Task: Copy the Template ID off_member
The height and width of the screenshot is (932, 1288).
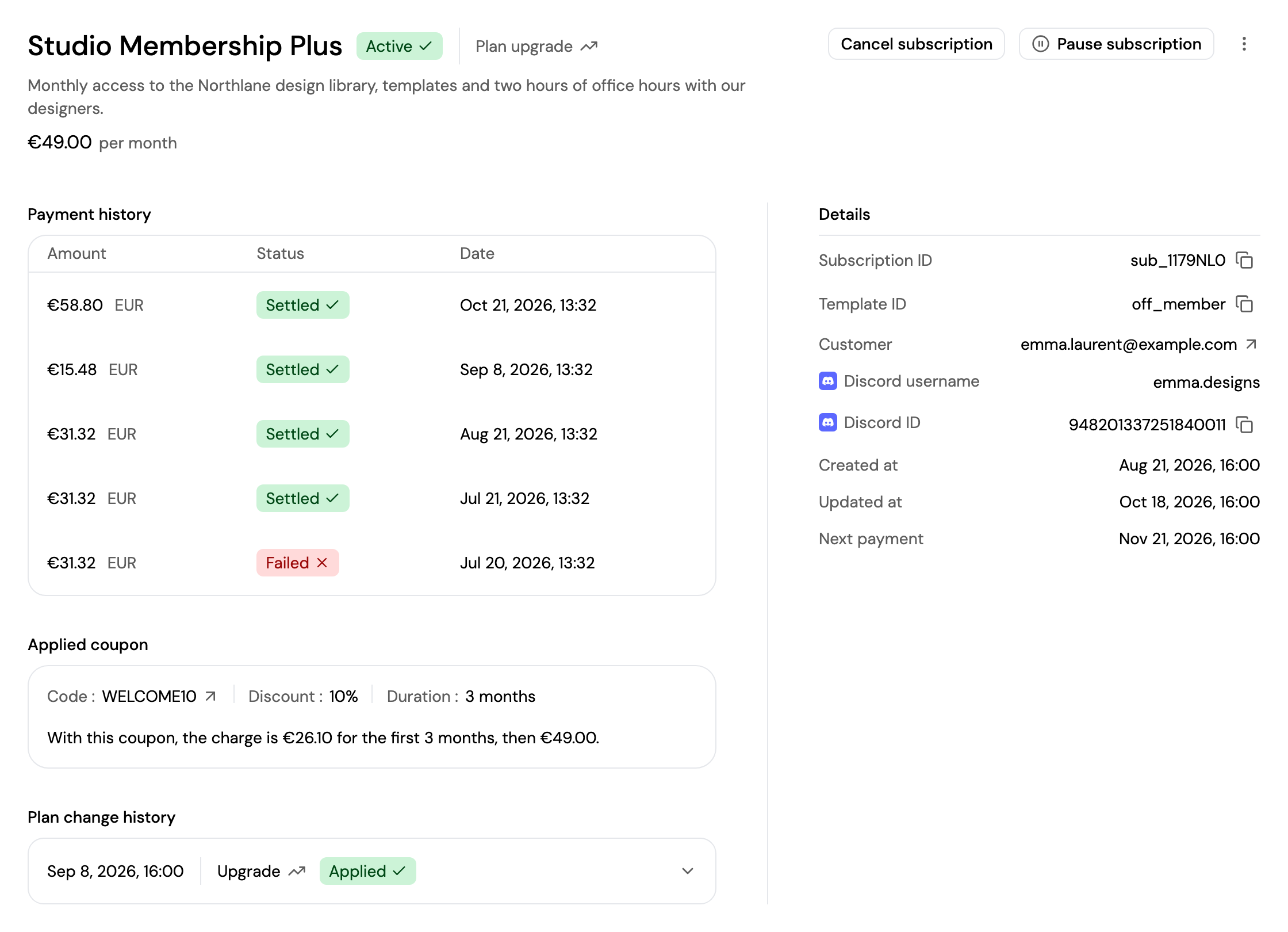Action: coord(1244,304)
